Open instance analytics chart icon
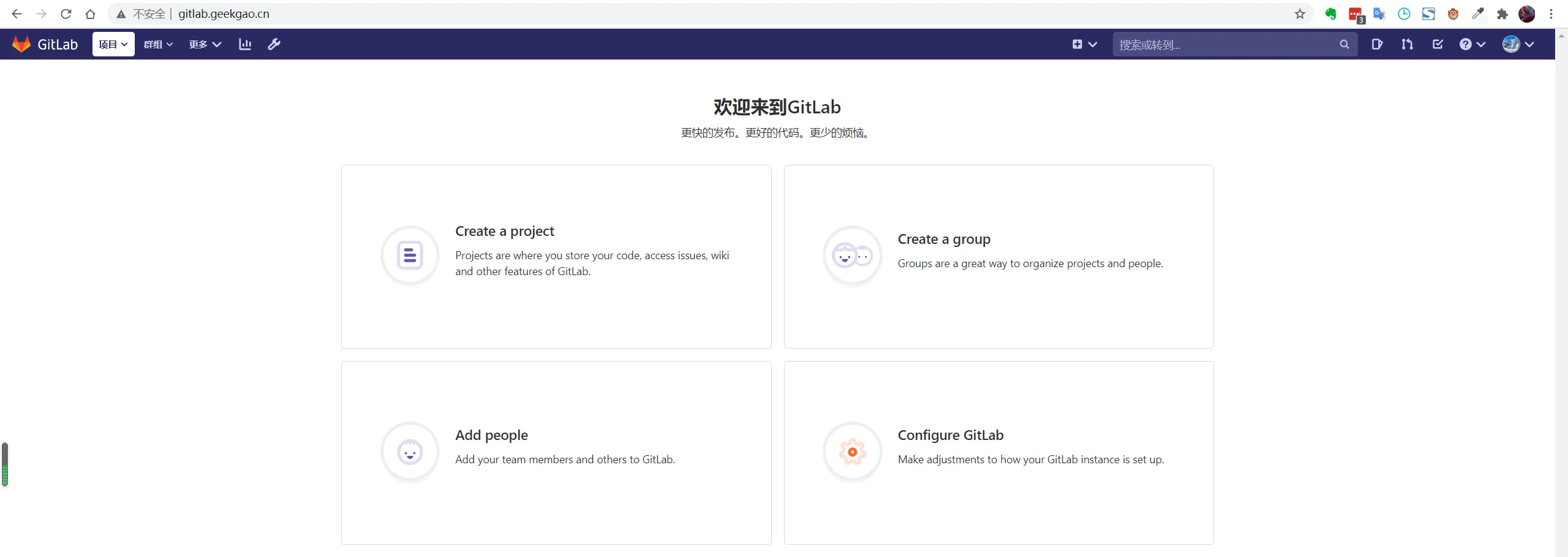The image size is (1568, 557). 245,44
